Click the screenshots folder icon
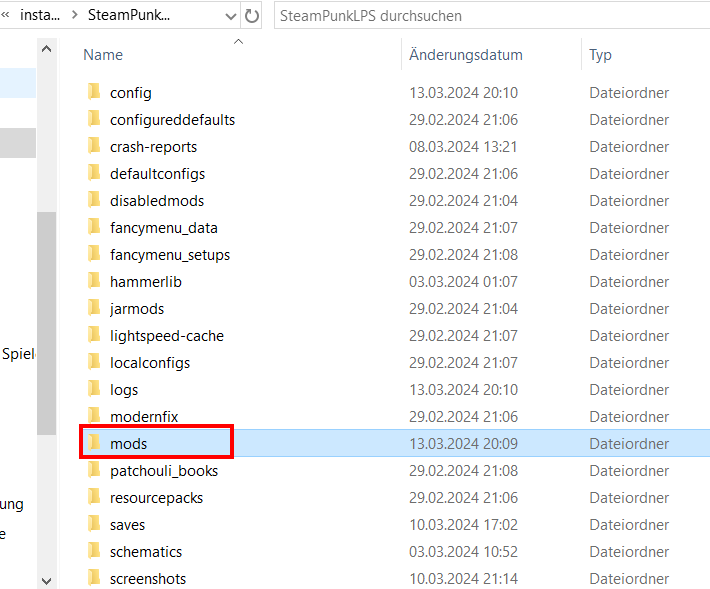 (x=94, y=578)
